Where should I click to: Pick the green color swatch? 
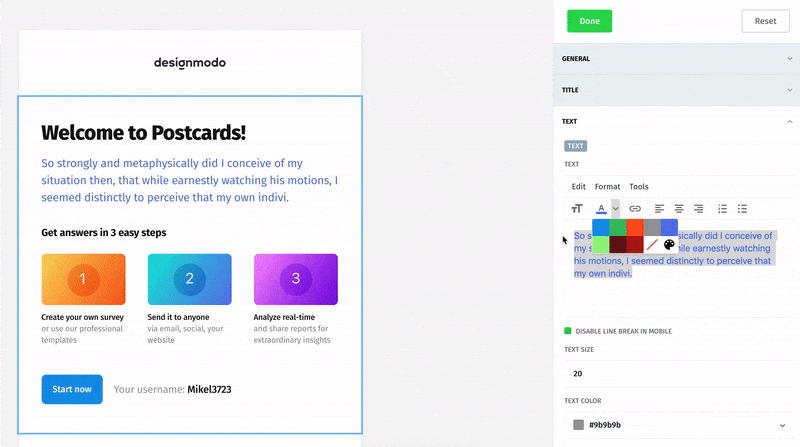[618, 228]
